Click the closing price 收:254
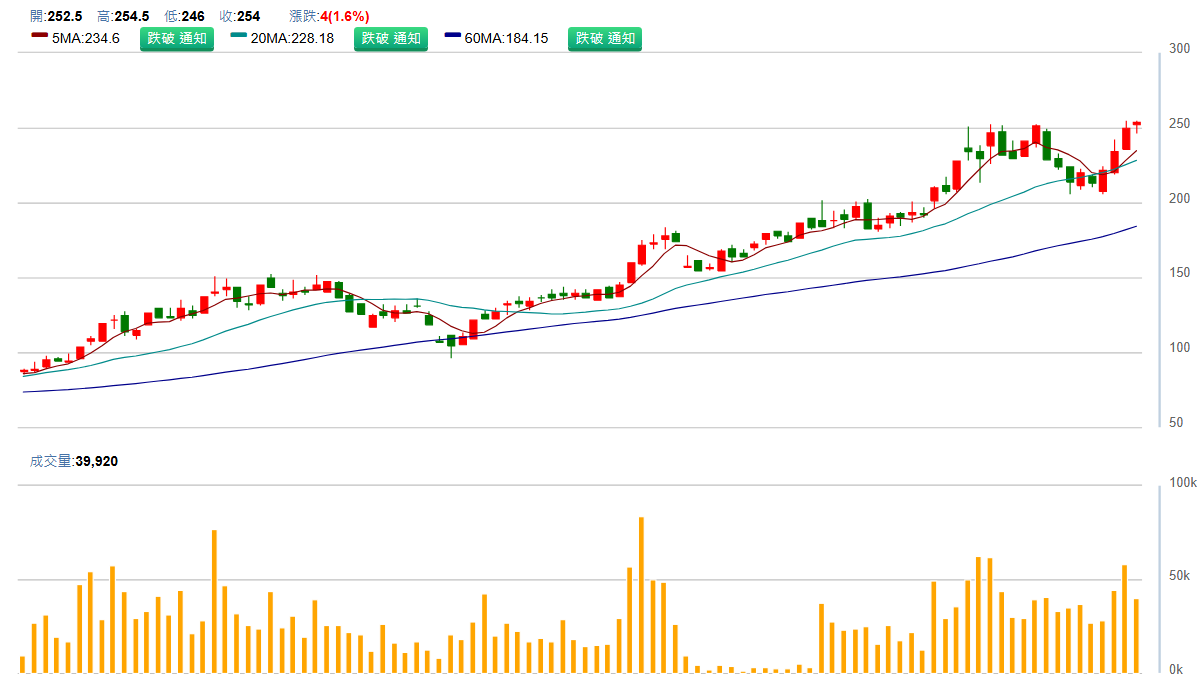The image size is (1197, 685). click(239, 16)
